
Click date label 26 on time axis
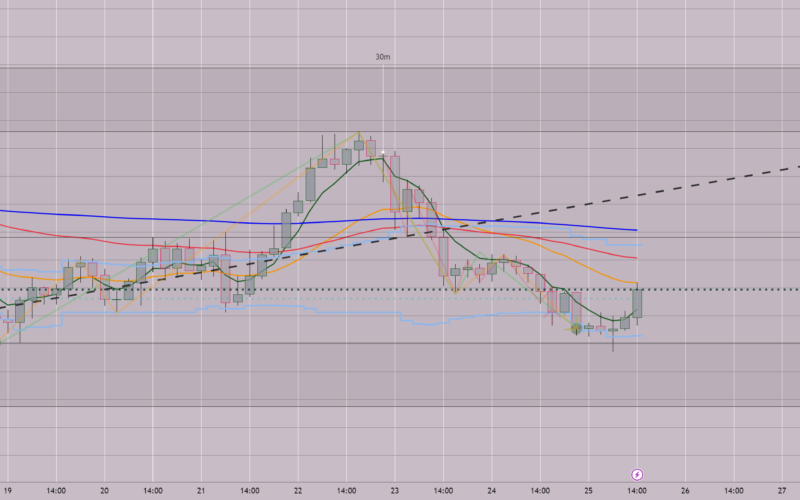tap(685, 491)
